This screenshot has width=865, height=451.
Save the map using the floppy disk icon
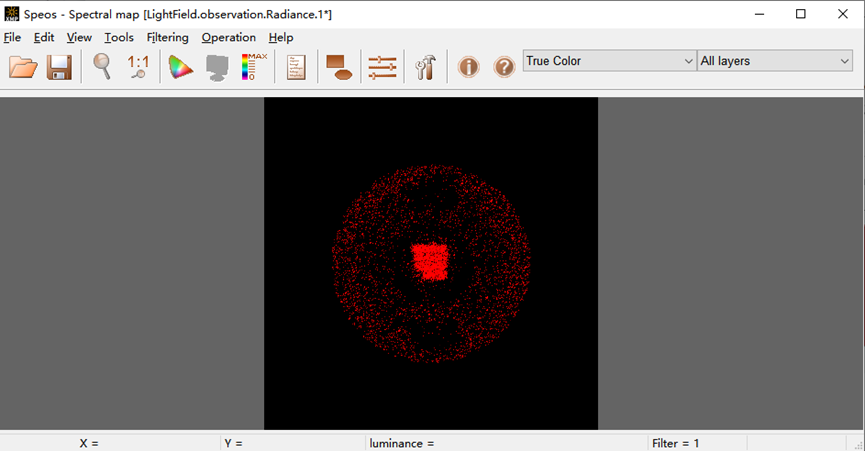59,67
